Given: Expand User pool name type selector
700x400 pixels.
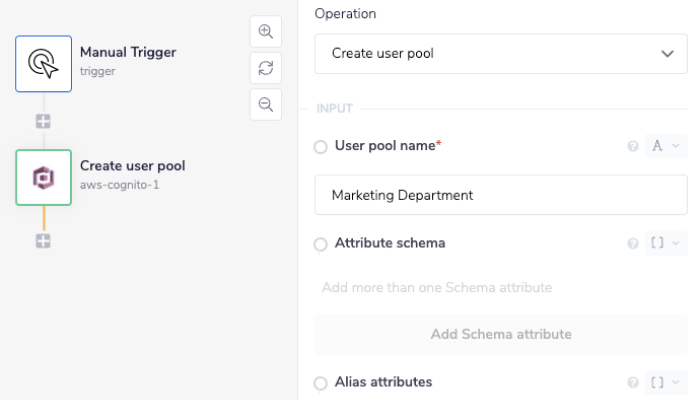Looking at the screenshot, I should pyautogui.click(x=666, y=146).
